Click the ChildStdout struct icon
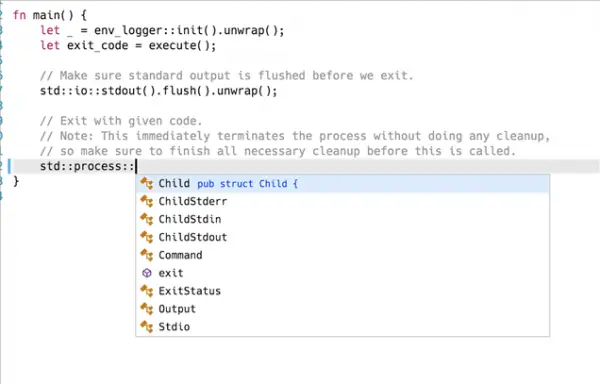The height and width of the screenshot is (384, 600). tap(147, 237)
